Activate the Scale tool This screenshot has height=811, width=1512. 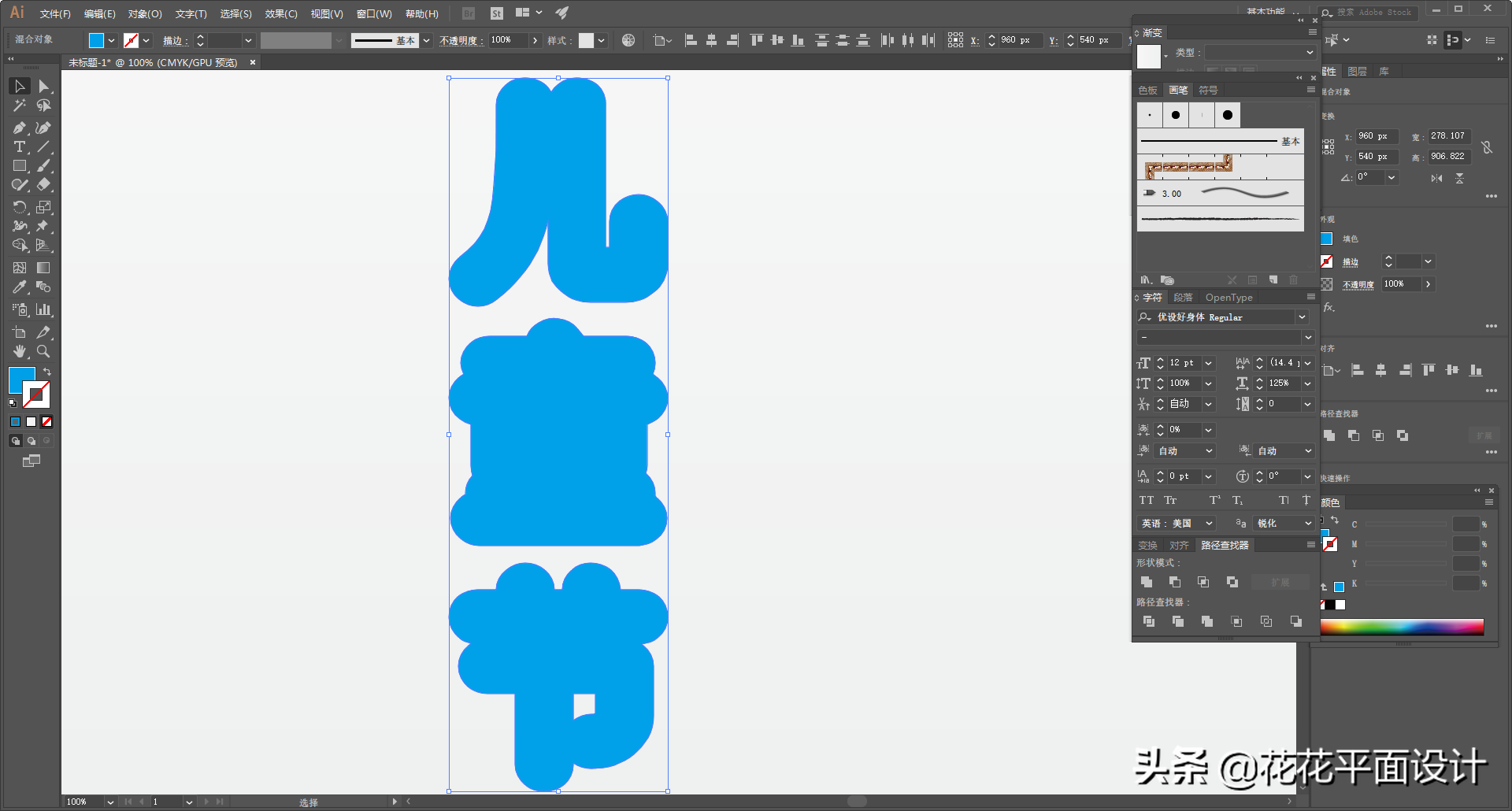coord(44,207)
